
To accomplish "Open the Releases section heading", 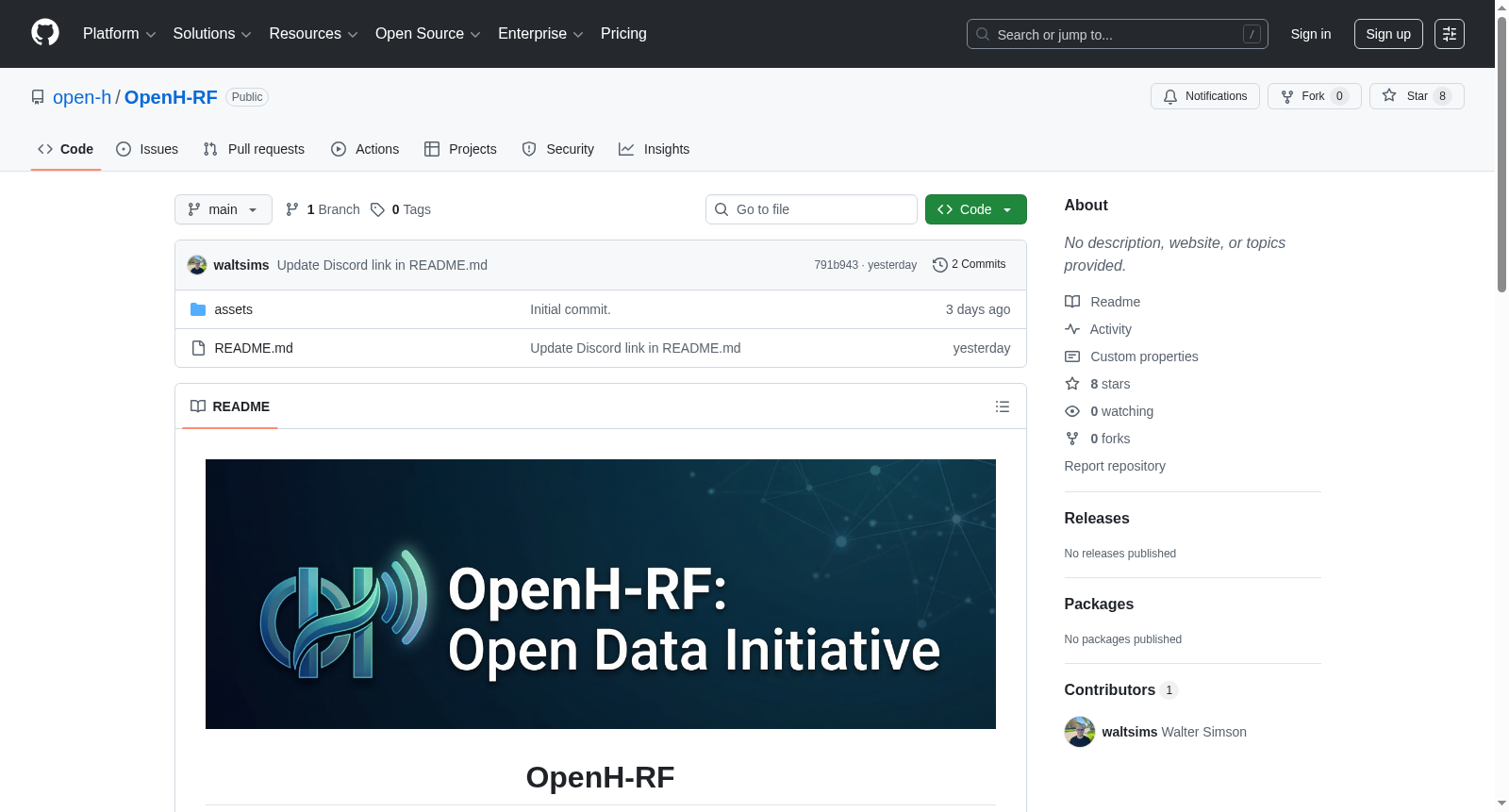I will point(1097,518).
